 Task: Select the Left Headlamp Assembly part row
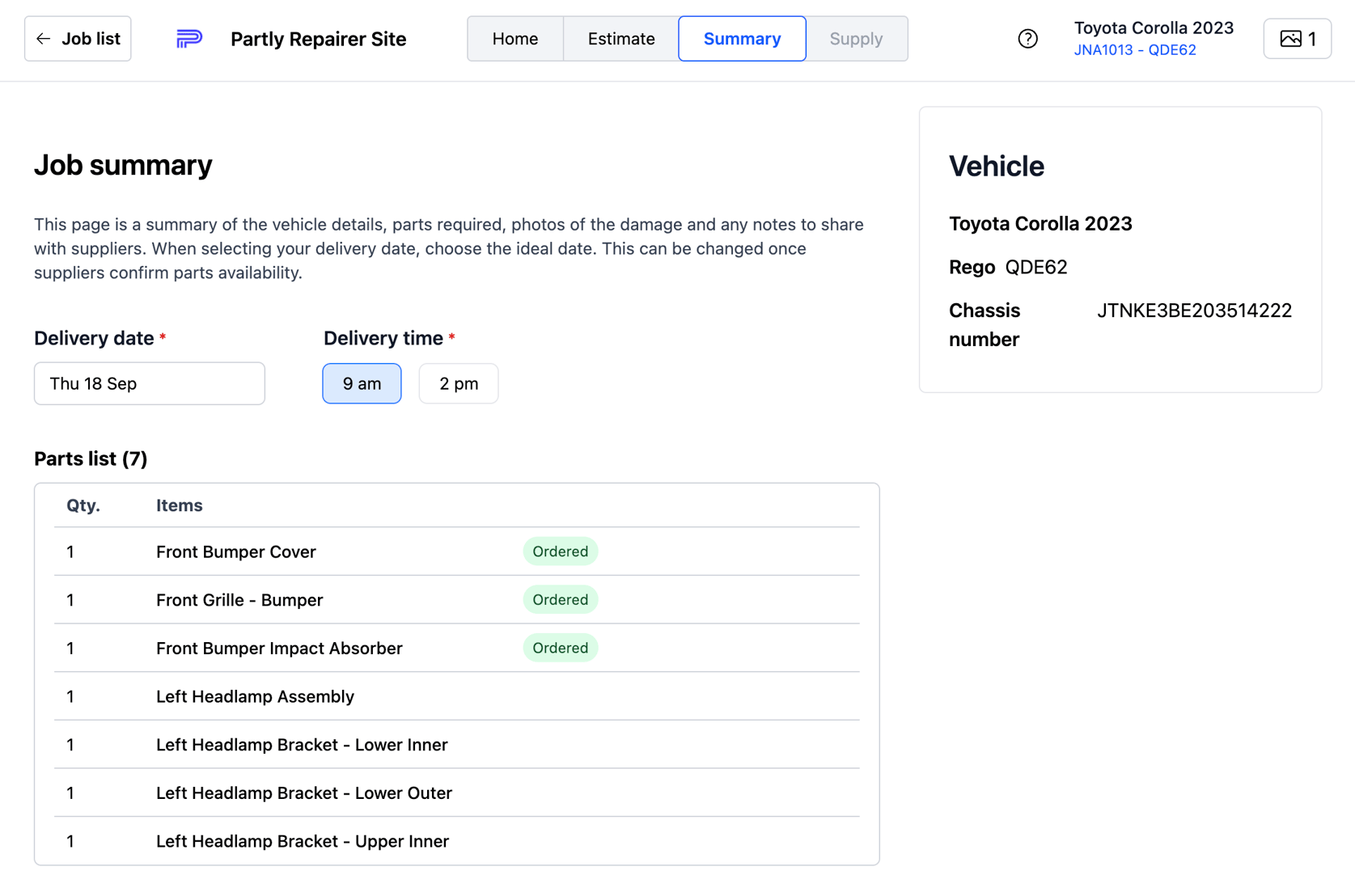256,696
